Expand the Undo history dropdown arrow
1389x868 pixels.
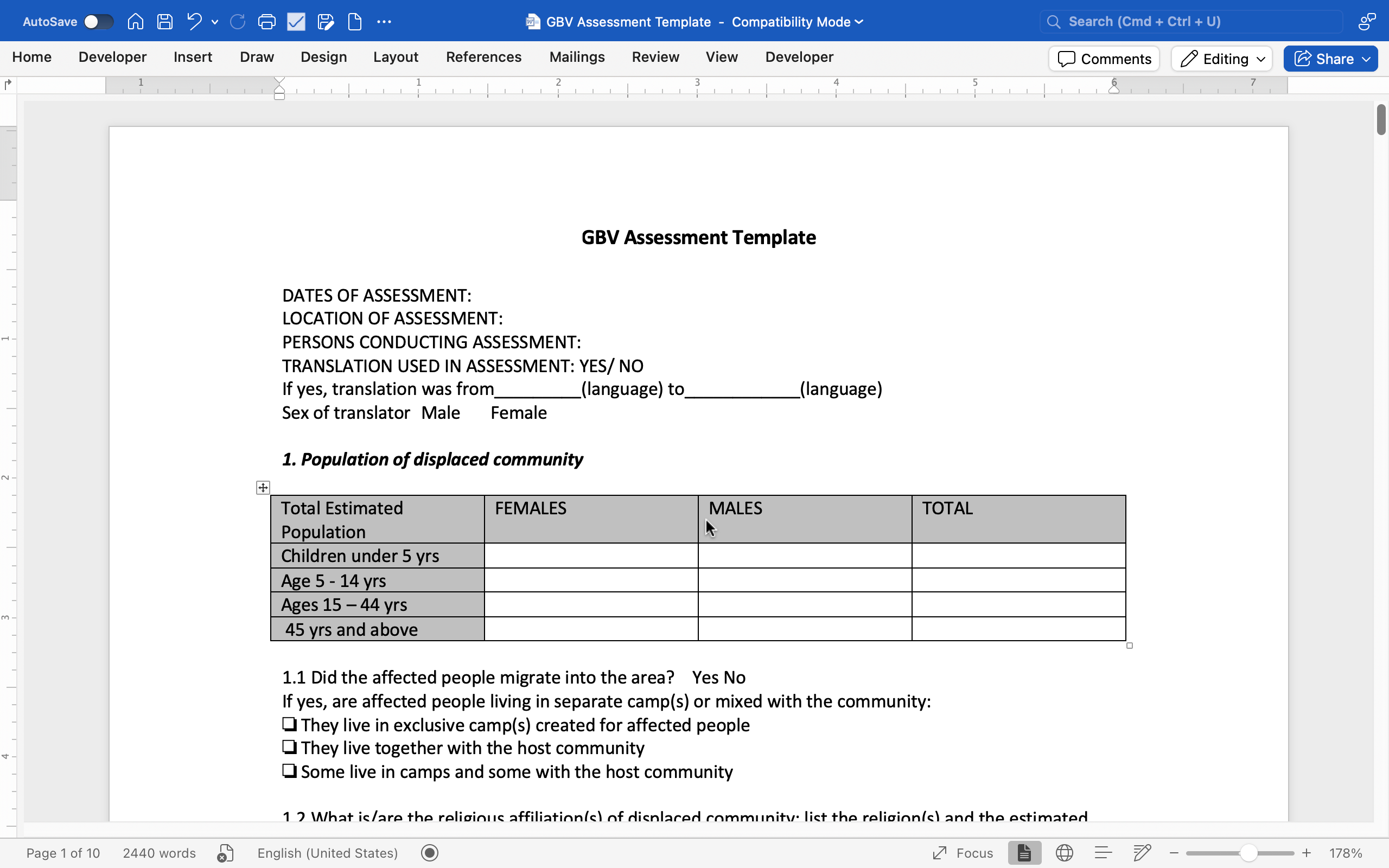tap(215, 22)
